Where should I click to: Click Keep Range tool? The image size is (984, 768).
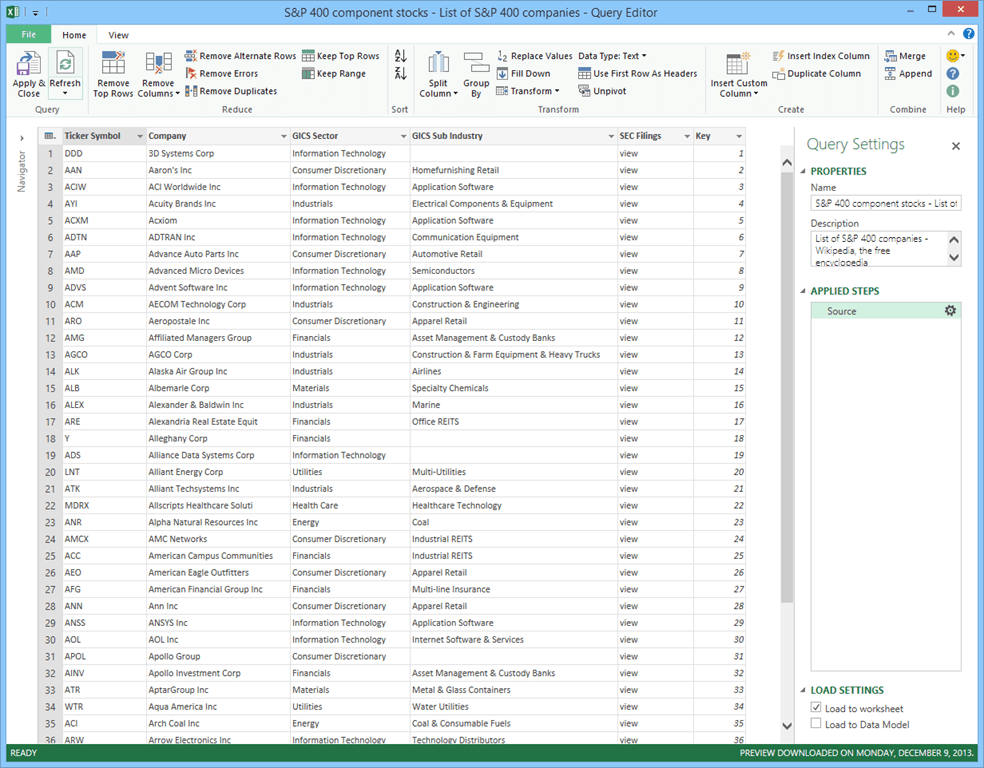334,73
